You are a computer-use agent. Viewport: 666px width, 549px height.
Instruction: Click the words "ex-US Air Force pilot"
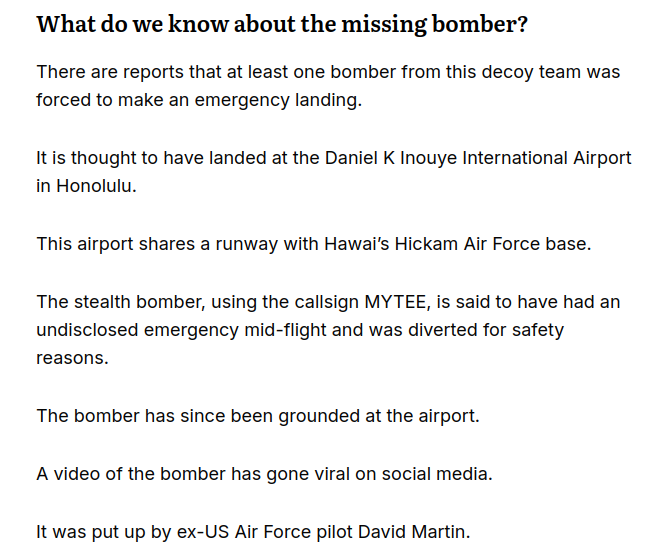click(x=264, y=532)
